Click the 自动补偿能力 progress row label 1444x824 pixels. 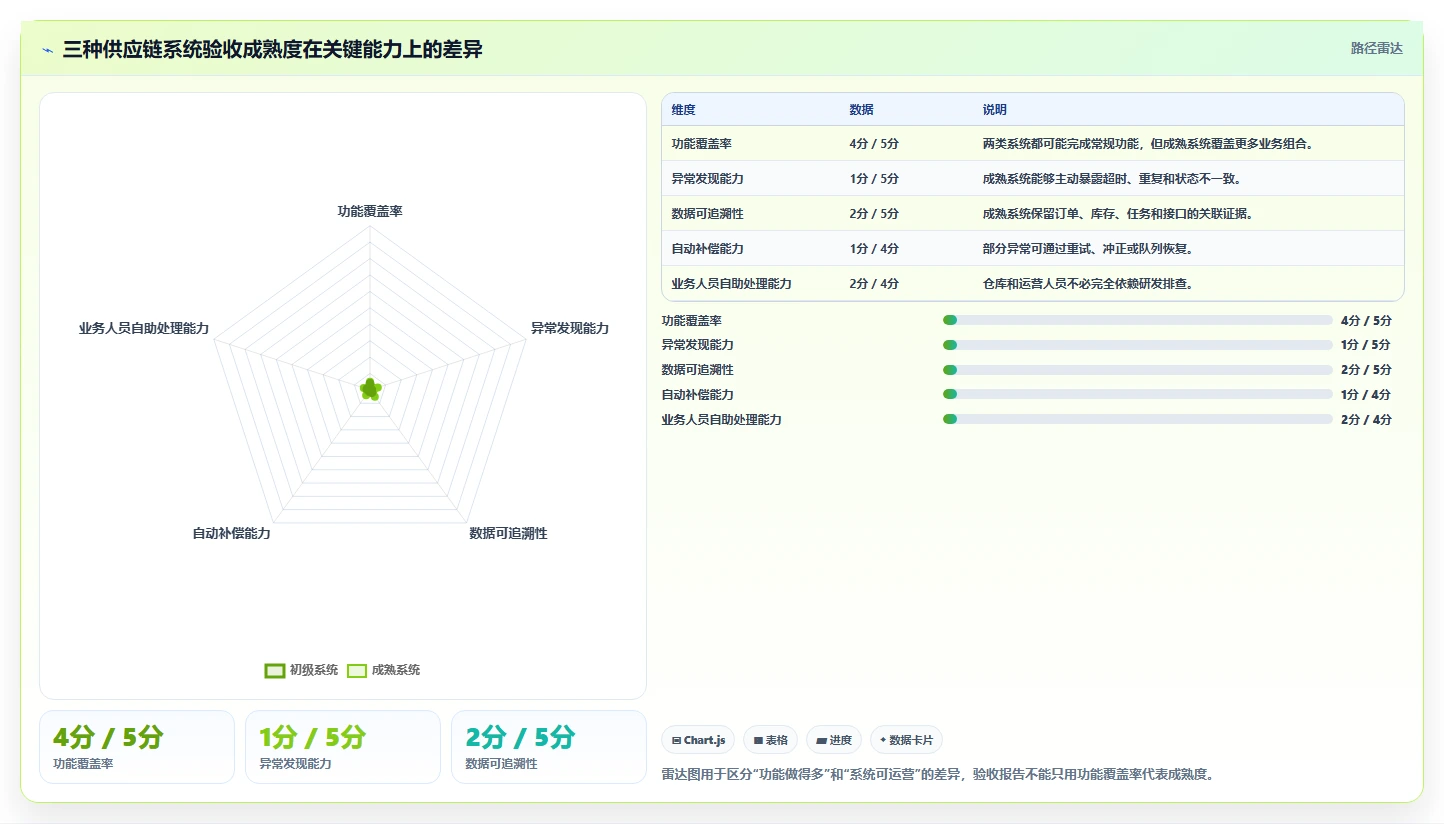tap(698, 394)
